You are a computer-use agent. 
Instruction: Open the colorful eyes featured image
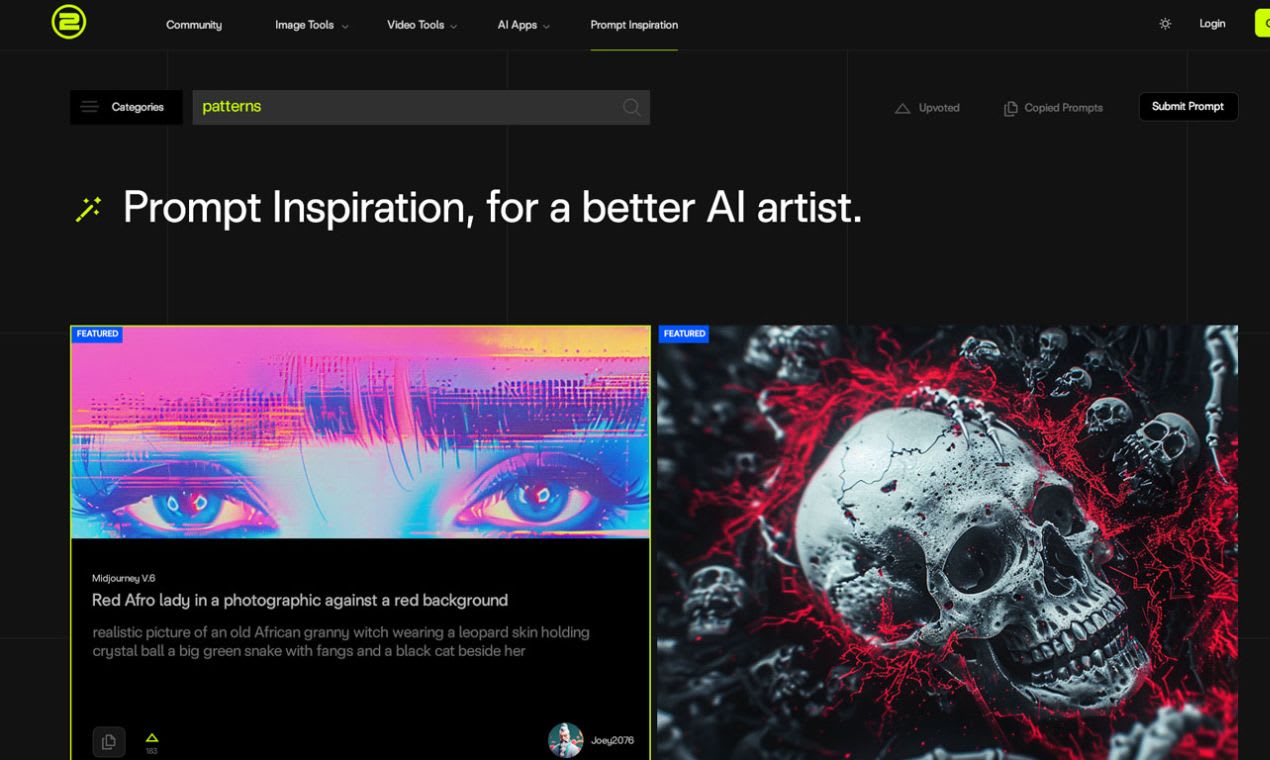[361, 432]
